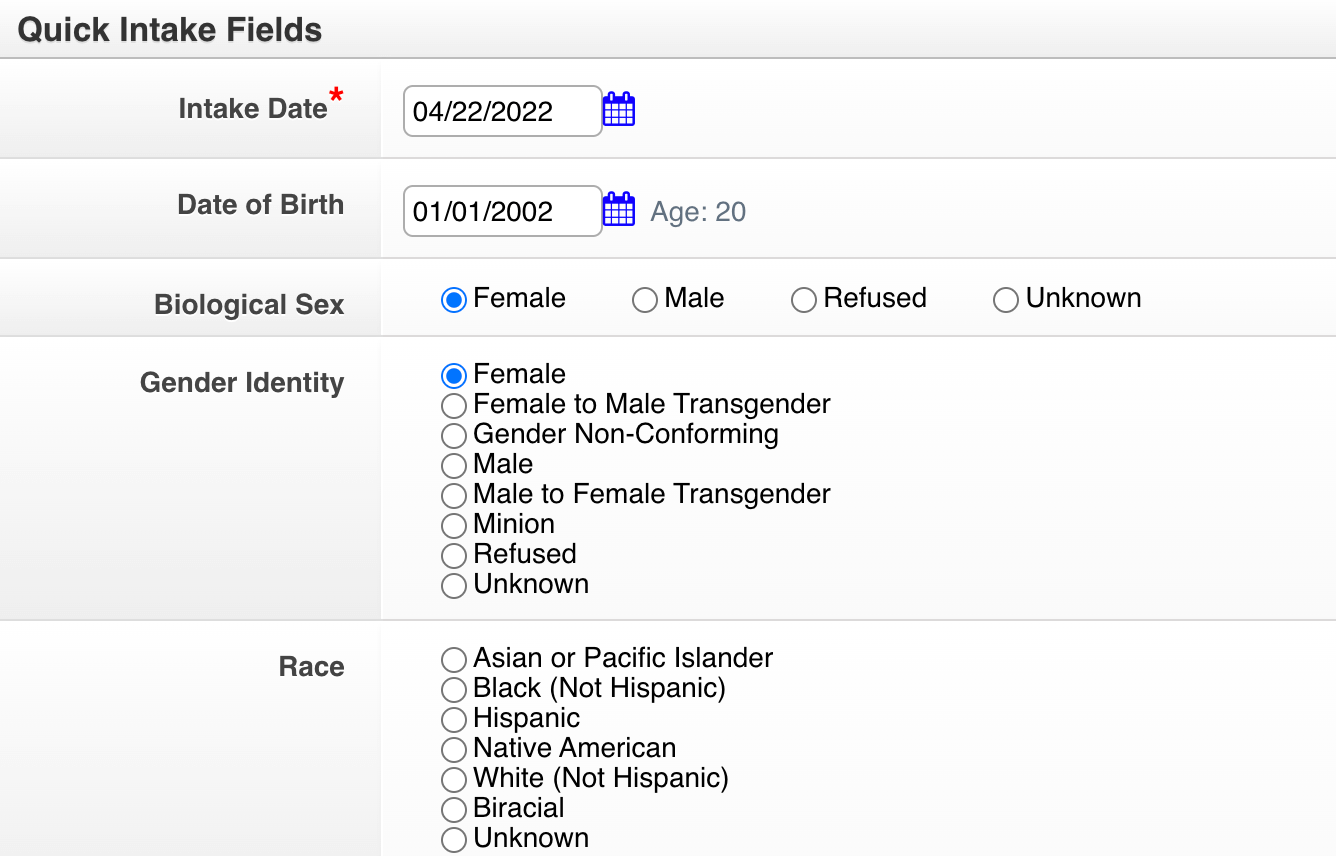Select Hispanic race option
Viewport: 1336px width, 856px height.
tap(454, 719)
